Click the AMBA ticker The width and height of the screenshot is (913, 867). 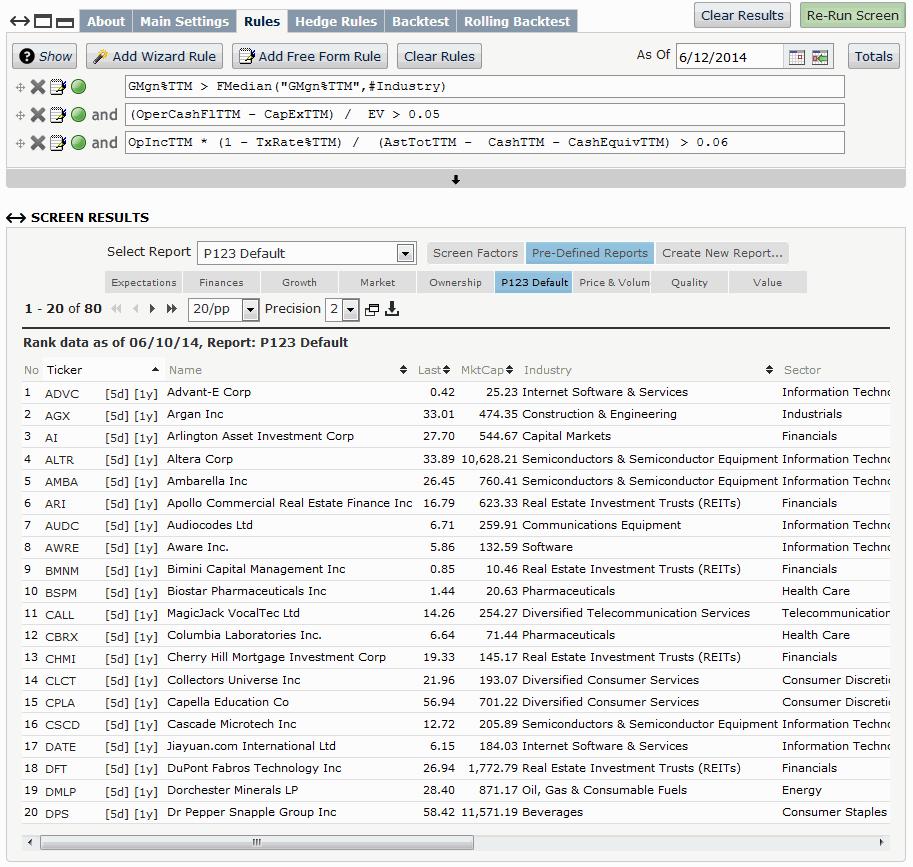pos(61,482)
